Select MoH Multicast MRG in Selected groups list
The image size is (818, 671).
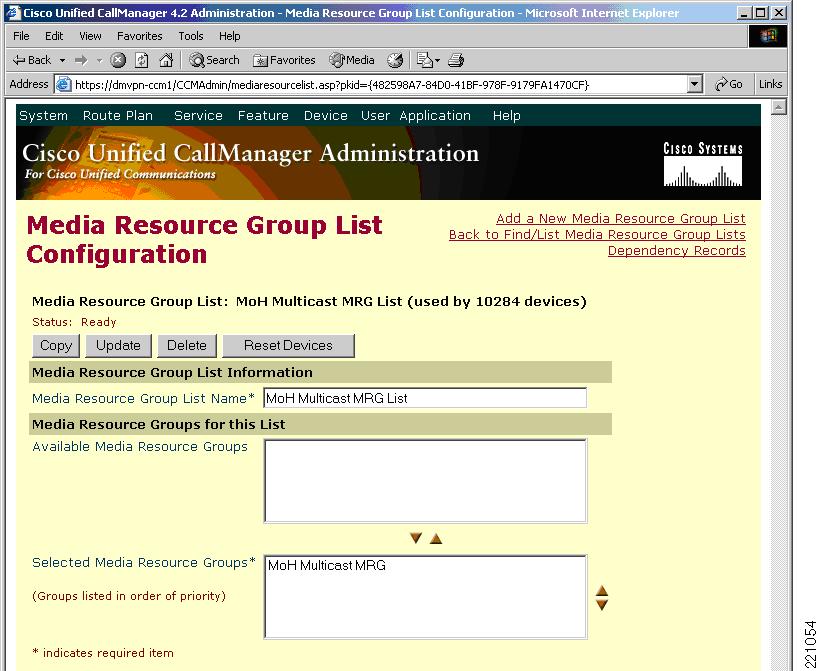click(327, 566)
